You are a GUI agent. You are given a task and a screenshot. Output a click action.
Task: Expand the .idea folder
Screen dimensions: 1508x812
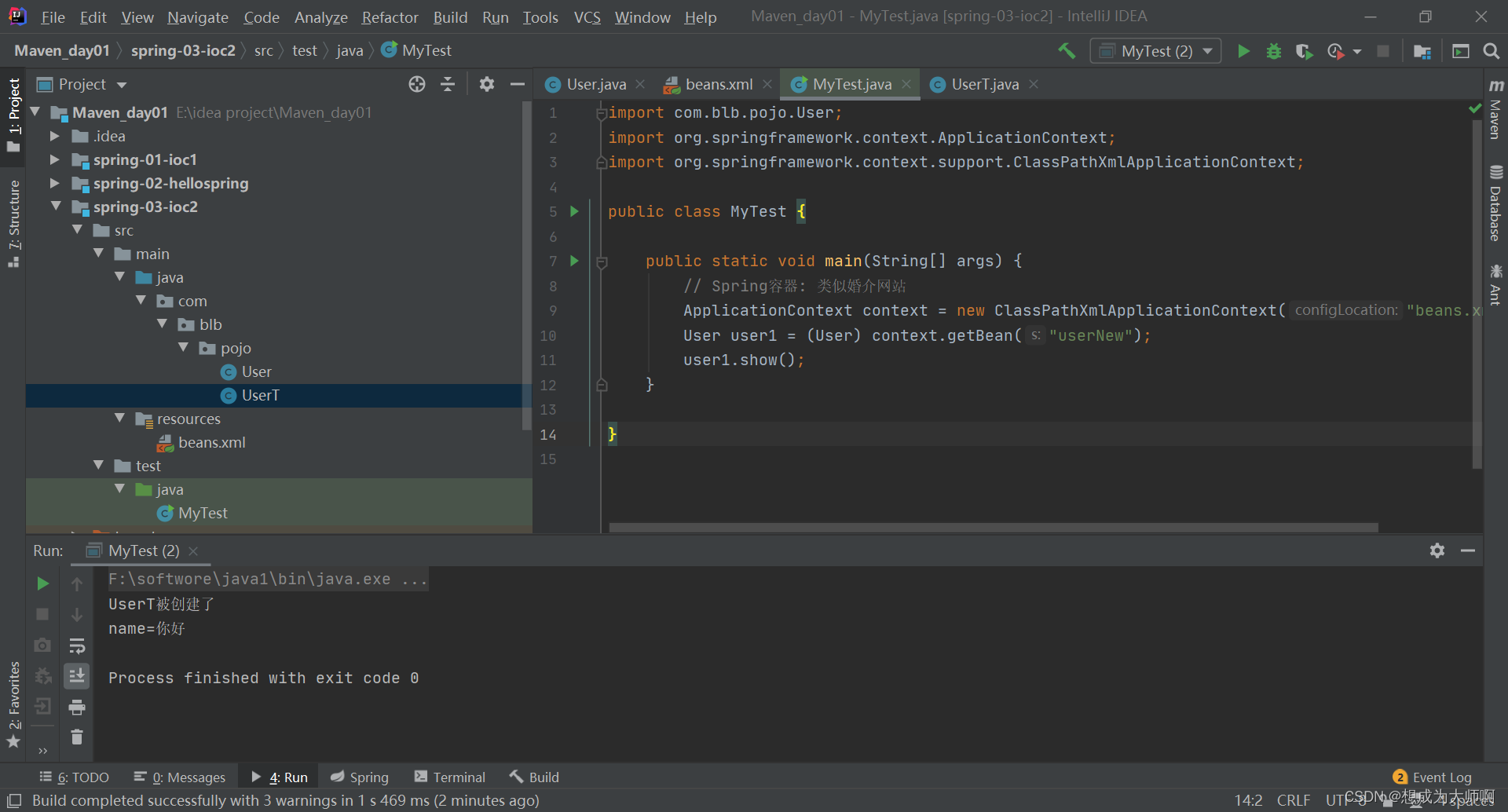pyautogui.click(x=55, y=136)
